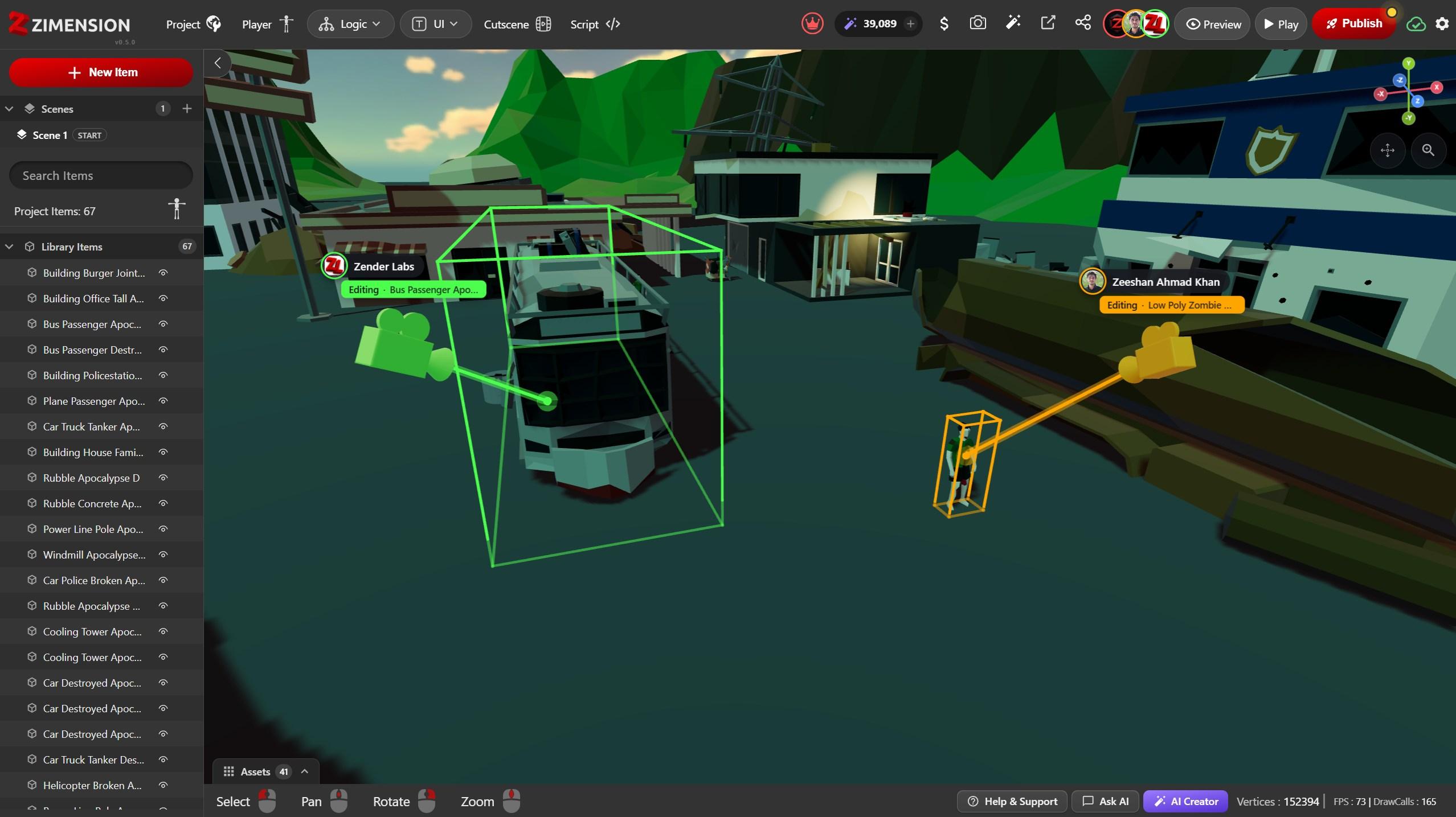The image size is (1456, 817).
Task: Click the Ask AI button
Action: point(1105,801)
